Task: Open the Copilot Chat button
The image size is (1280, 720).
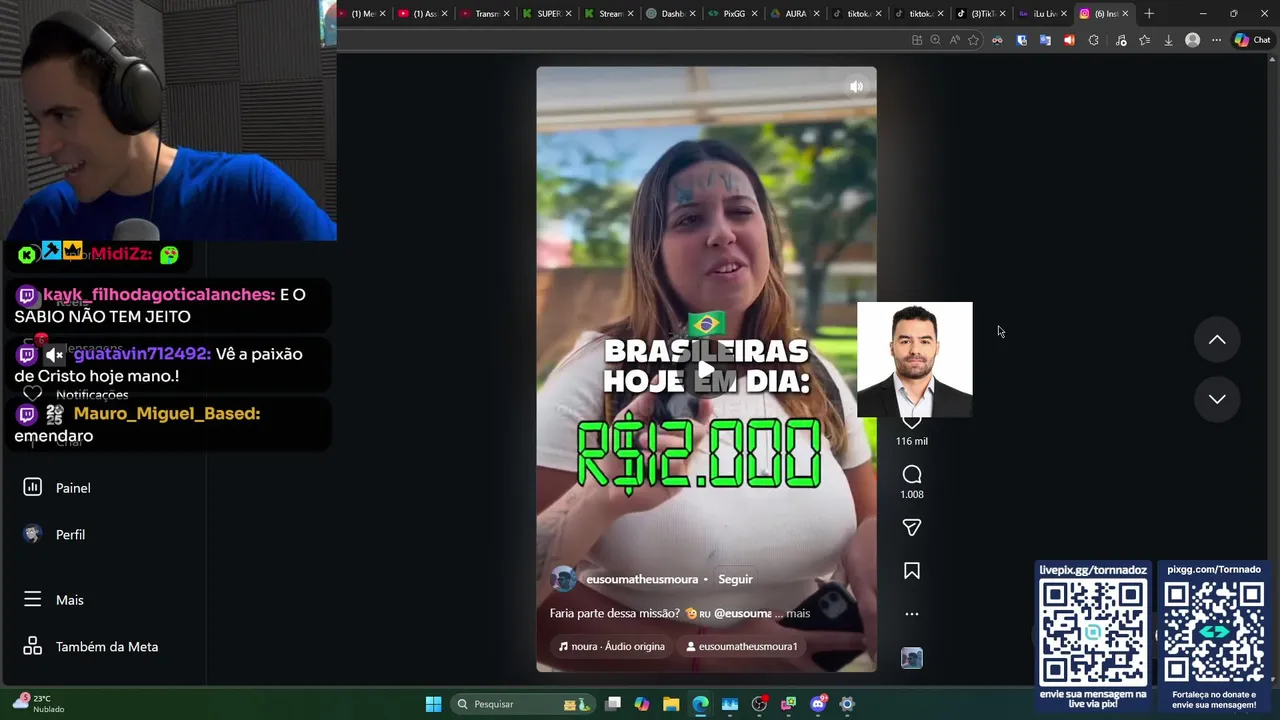Action: tap(1252, 40)
